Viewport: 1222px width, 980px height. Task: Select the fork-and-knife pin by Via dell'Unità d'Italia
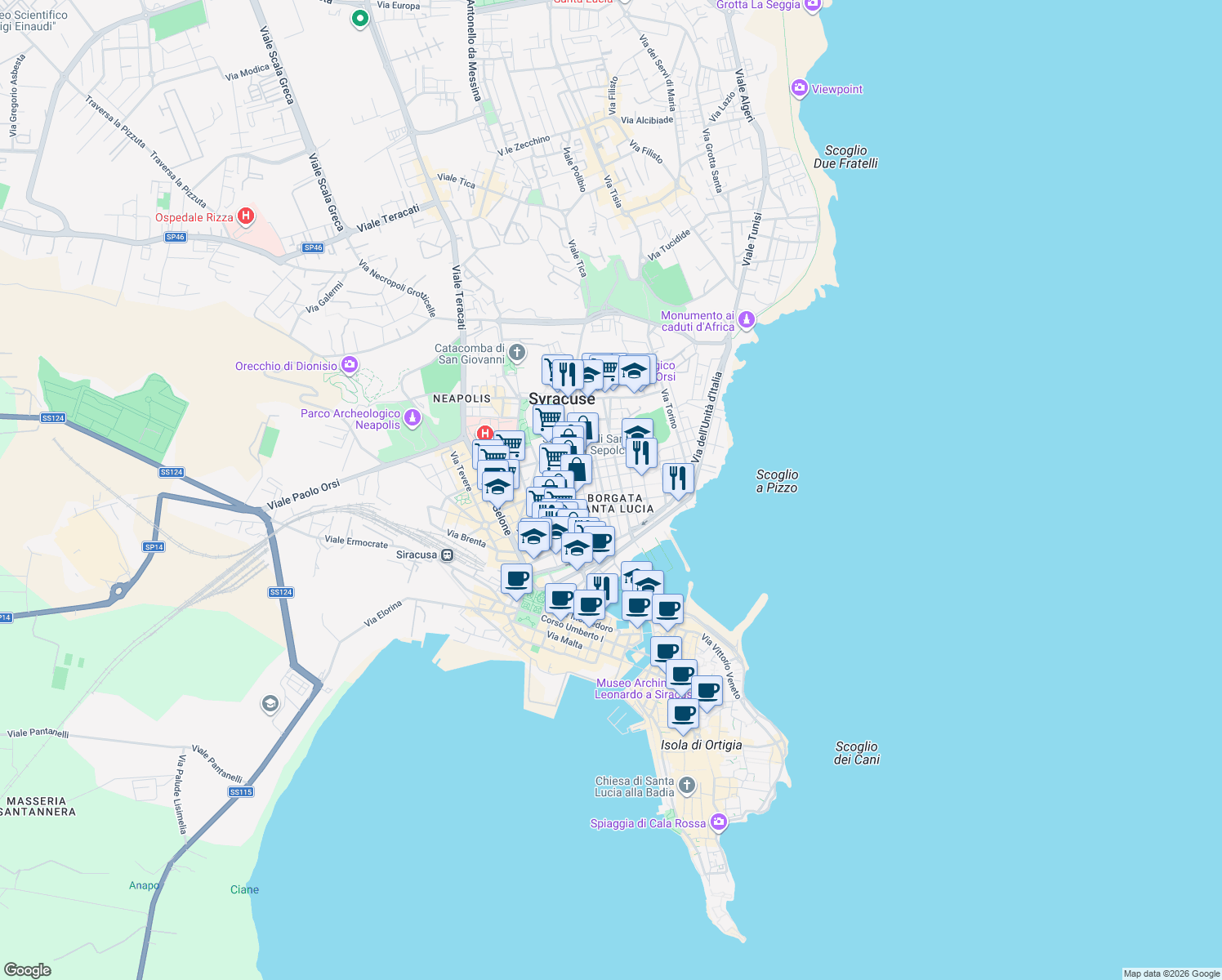pos(679,479)
